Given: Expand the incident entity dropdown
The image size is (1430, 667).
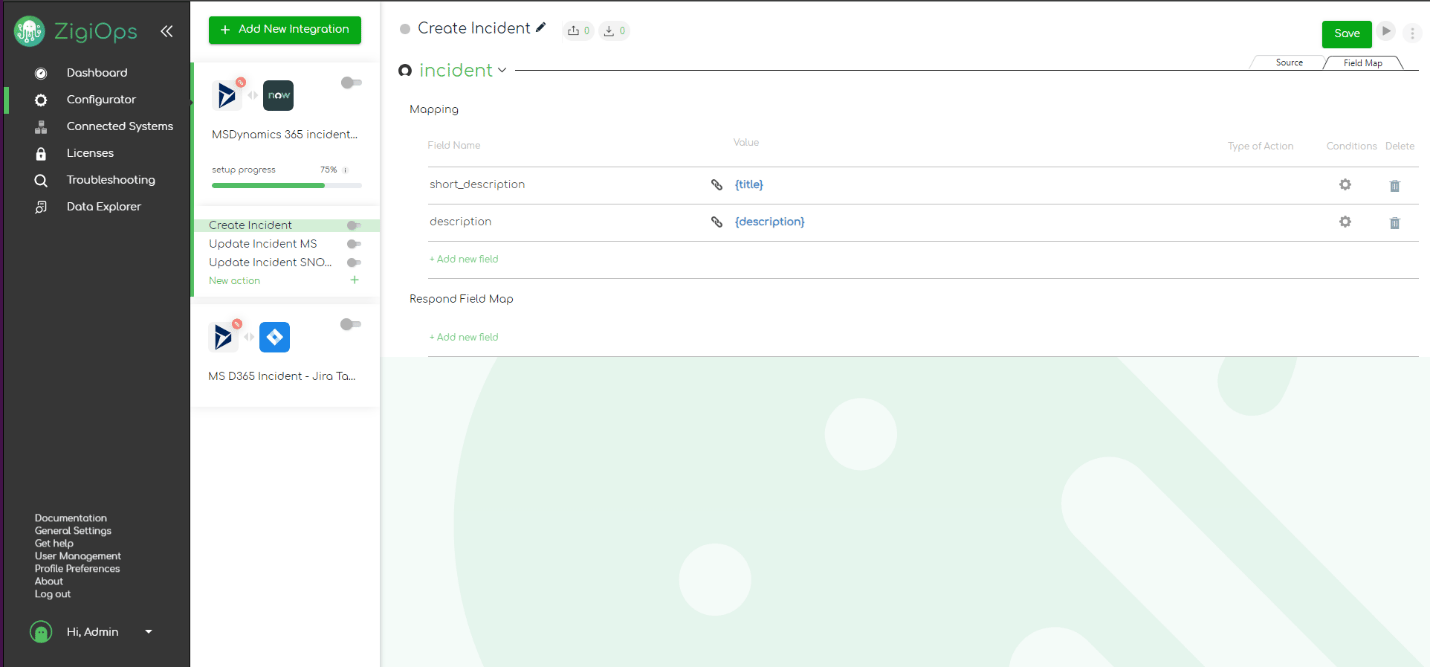Looking at the screenshot, I should (x=502, y=70).
